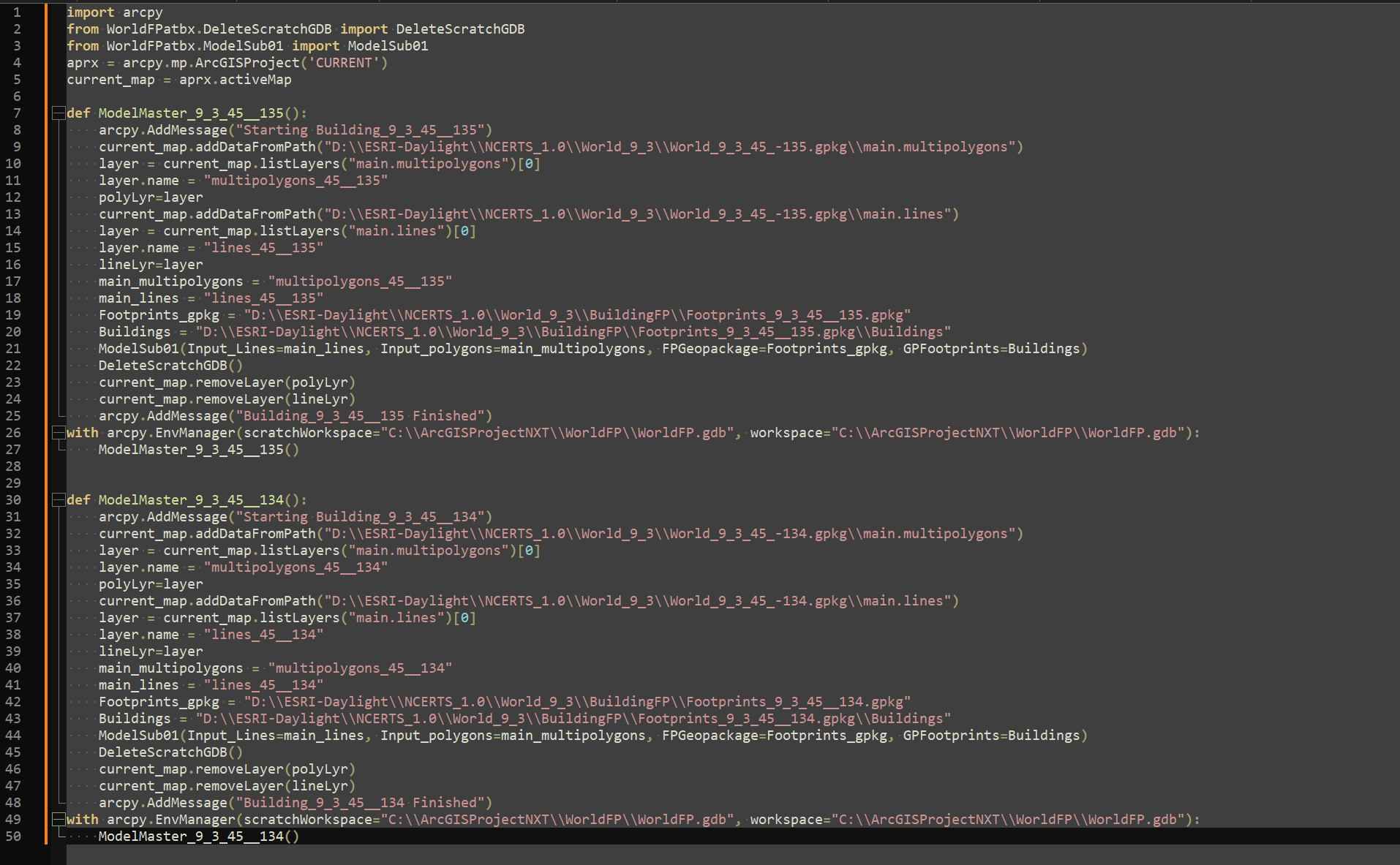Click the Footprints_gpkg path string on line 19
The width and height of the screenshot is (1400, 865).
point(576,314)
